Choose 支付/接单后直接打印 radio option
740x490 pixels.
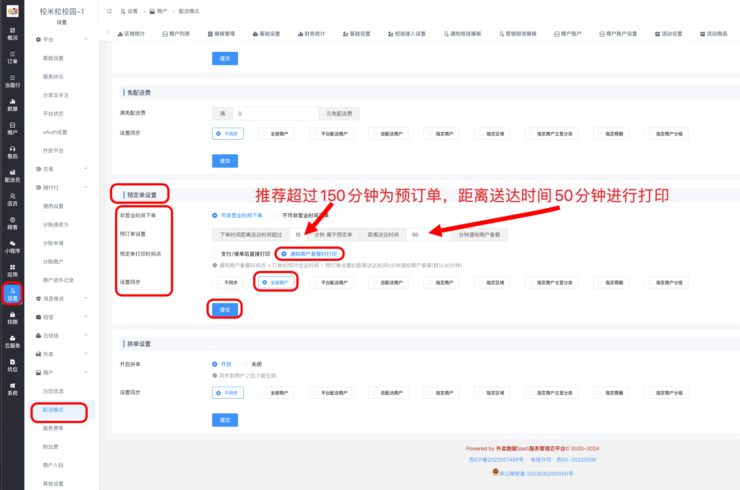216,254
